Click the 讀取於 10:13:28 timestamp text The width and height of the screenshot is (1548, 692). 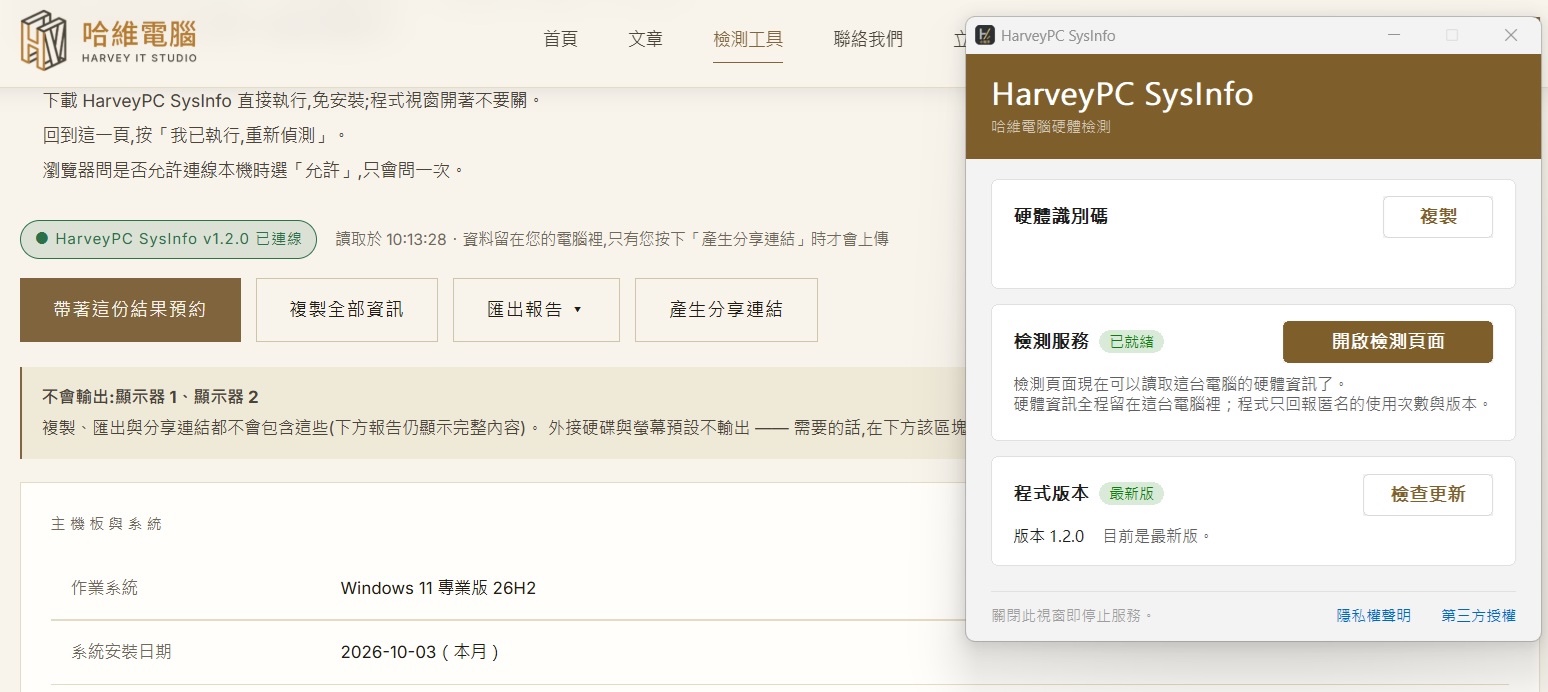point(390,239)
